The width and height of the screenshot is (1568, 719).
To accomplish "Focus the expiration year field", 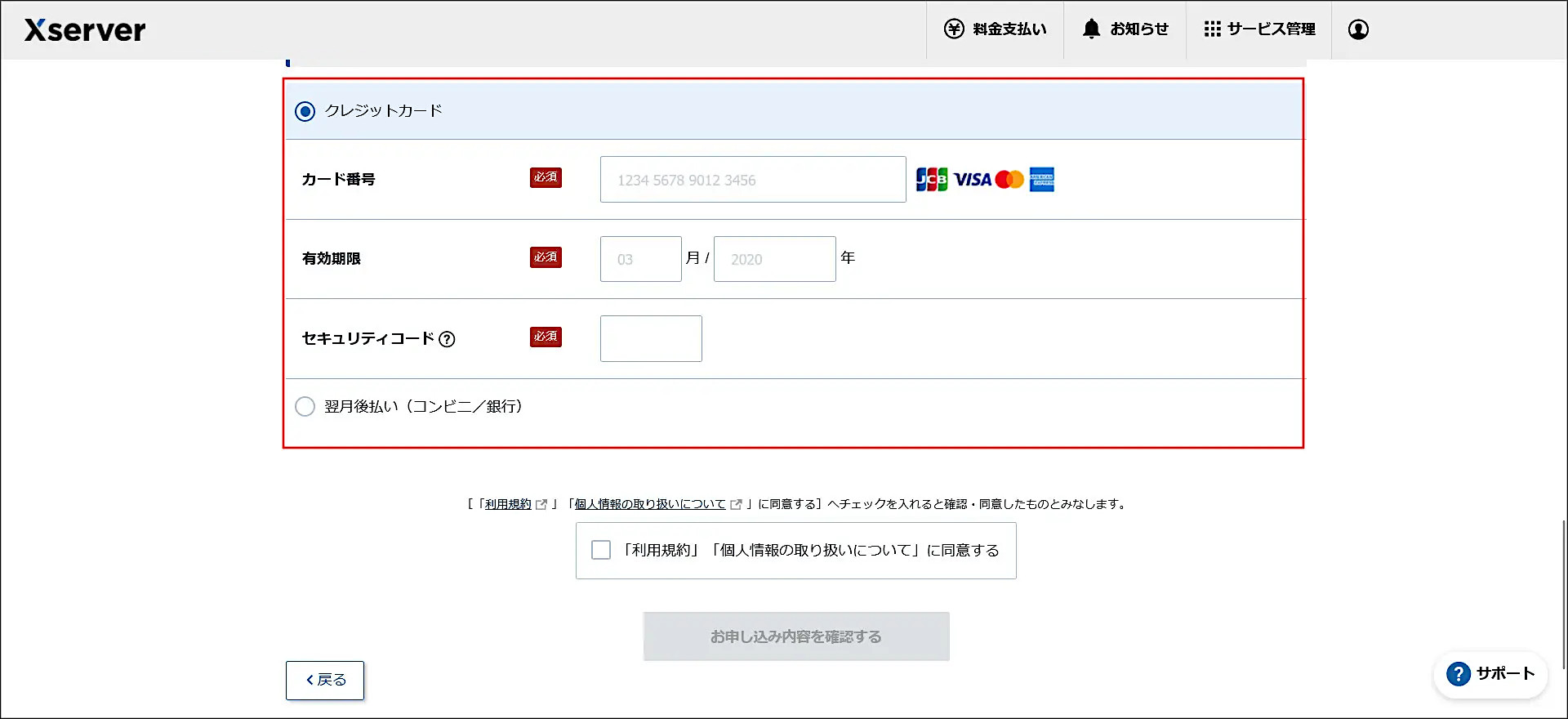I will coord(775,259).
